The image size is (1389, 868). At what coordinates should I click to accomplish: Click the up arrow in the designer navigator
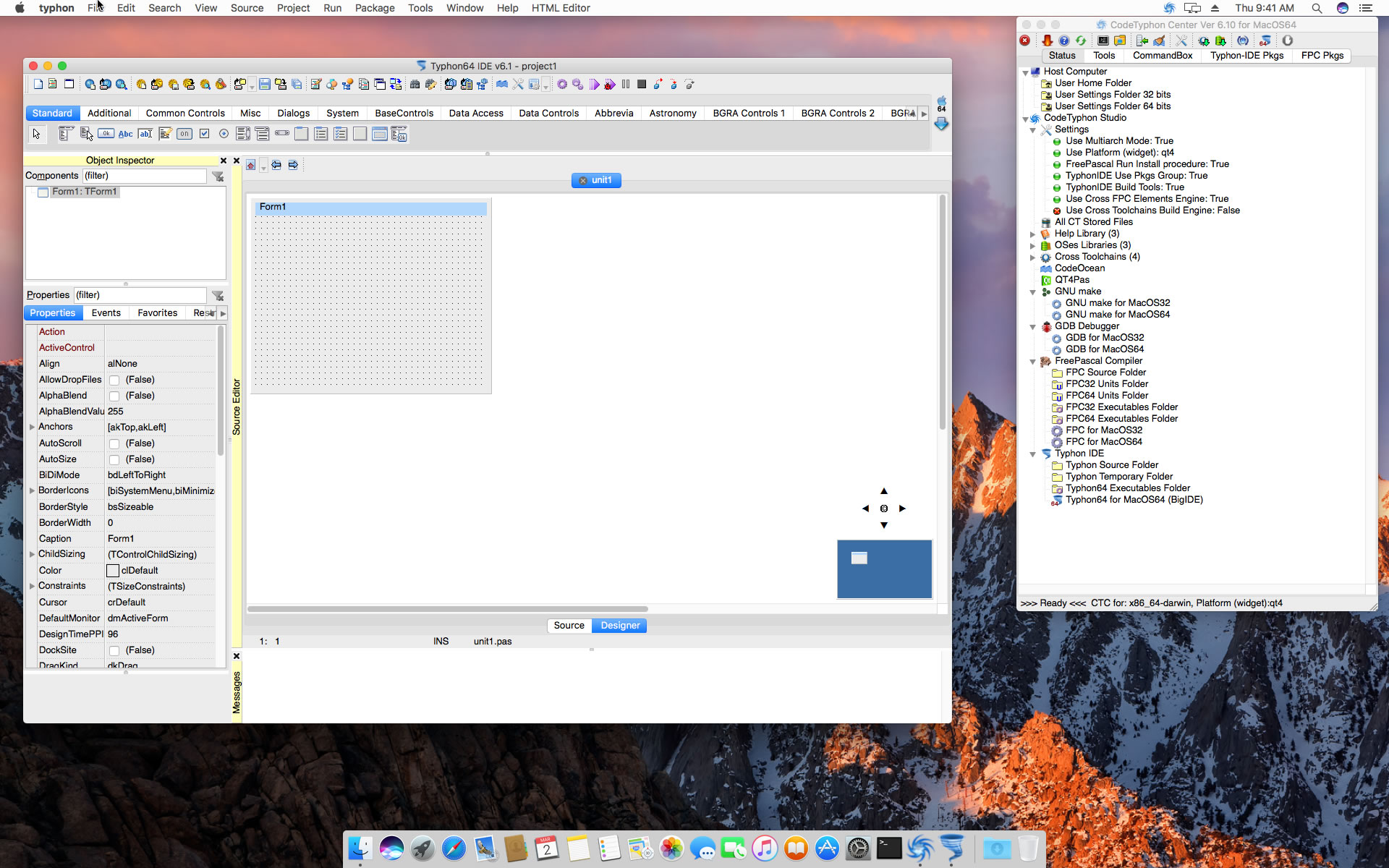point(883,491)
